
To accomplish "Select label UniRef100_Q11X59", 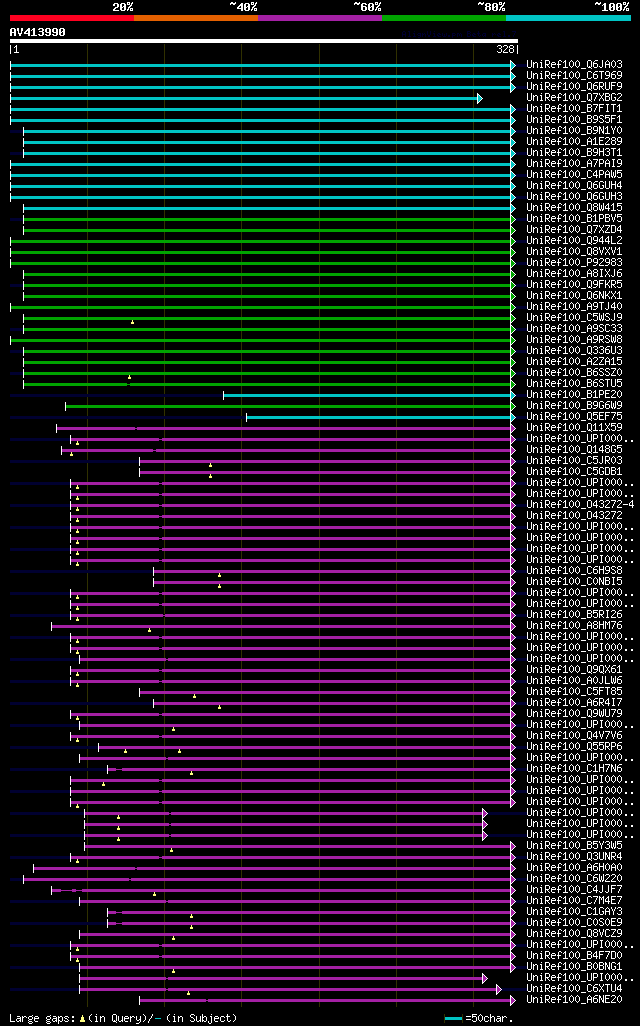I will (x=574, y=427).
